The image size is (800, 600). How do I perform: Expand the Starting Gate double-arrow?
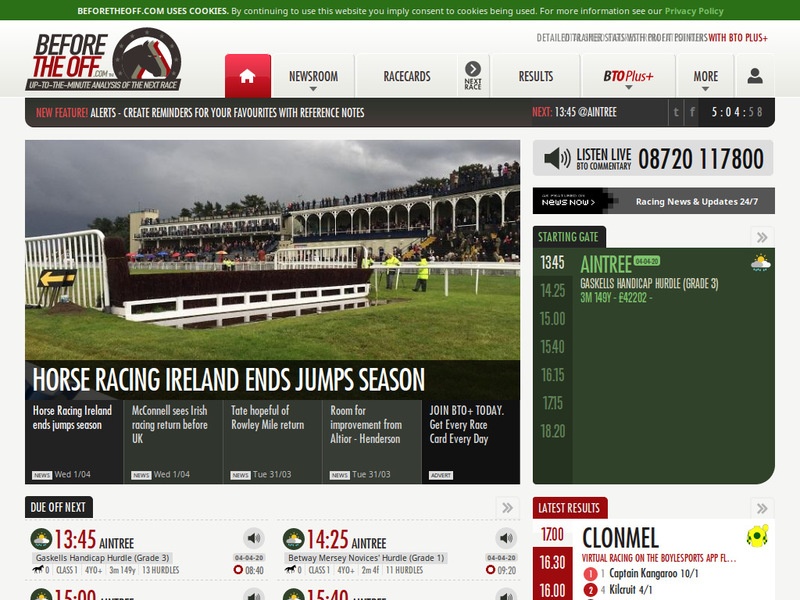pyautogui.click(x=762, y=237)
